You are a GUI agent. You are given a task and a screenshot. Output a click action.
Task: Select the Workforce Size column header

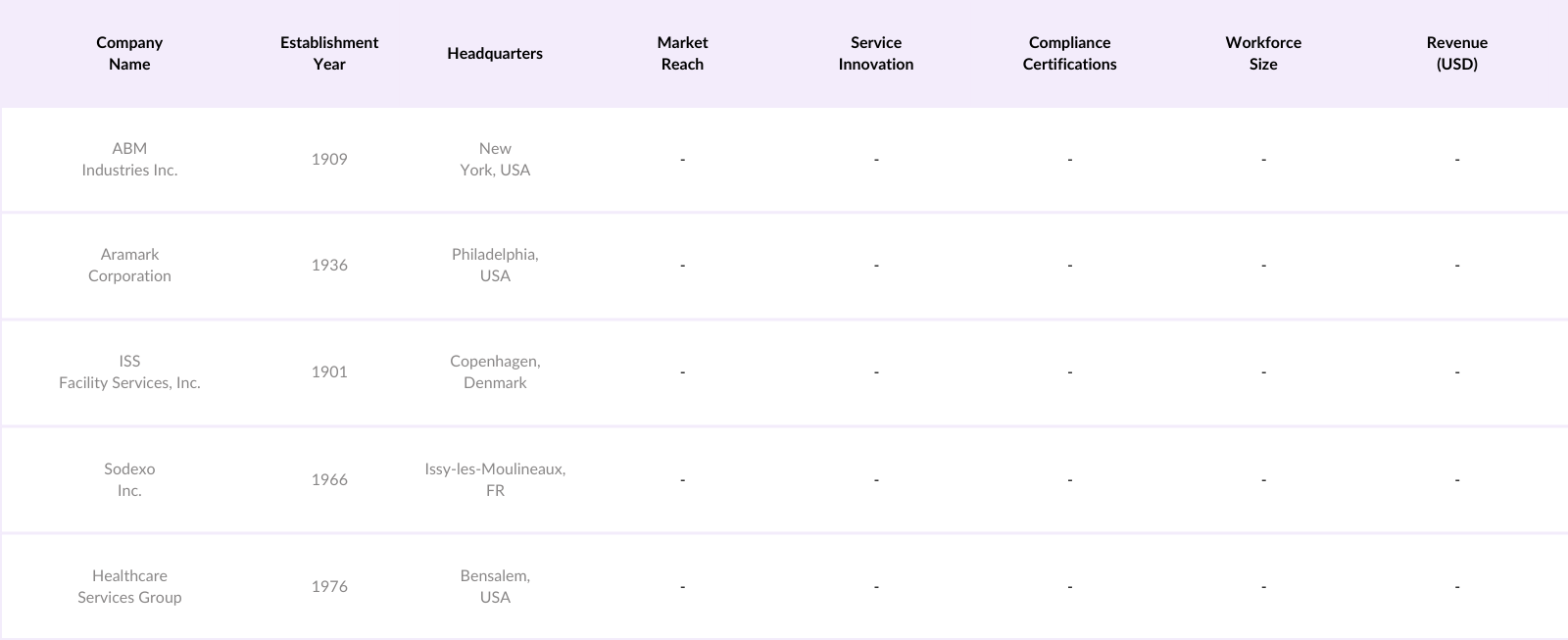tap(1263, 53)
